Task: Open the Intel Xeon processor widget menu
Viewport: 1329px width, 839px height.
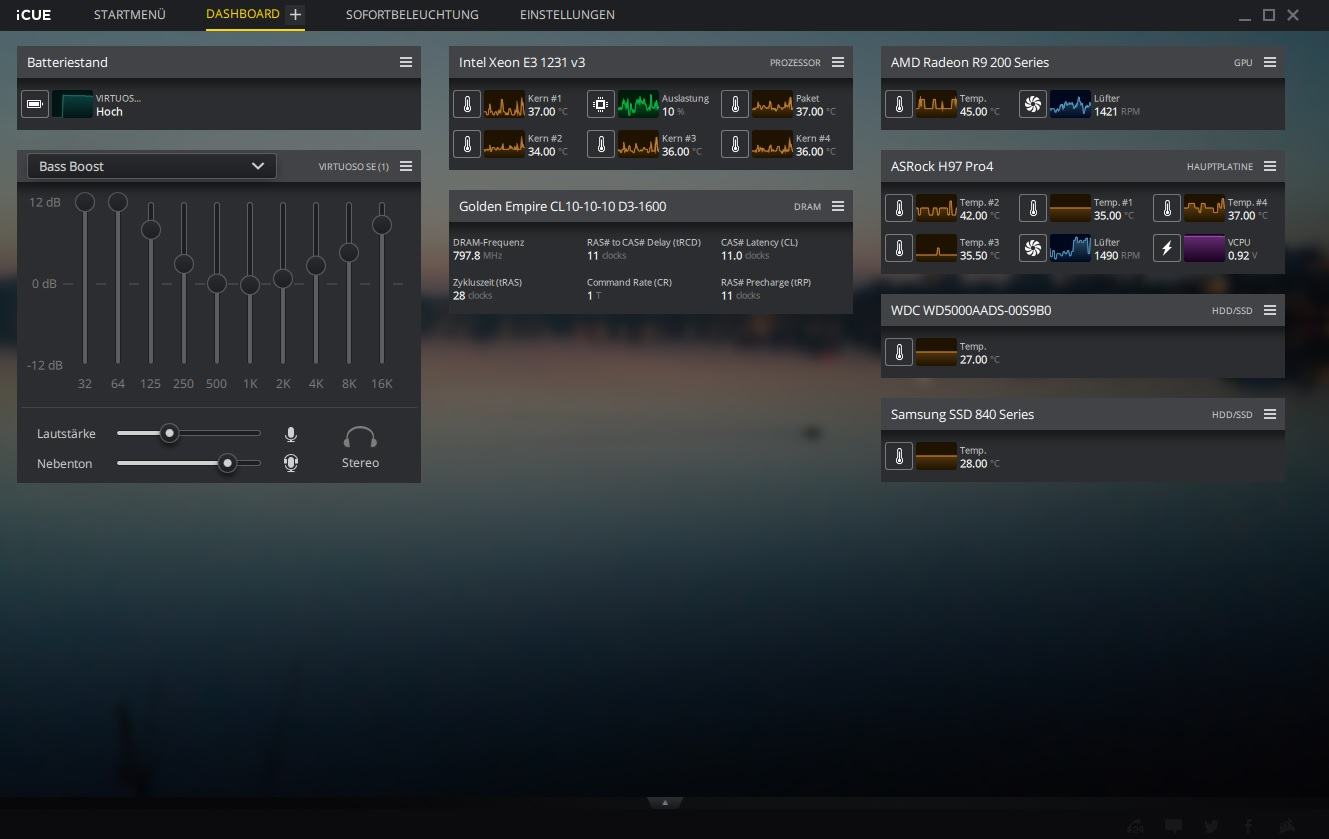Action: pyautogui.click(x=838, y=62)
